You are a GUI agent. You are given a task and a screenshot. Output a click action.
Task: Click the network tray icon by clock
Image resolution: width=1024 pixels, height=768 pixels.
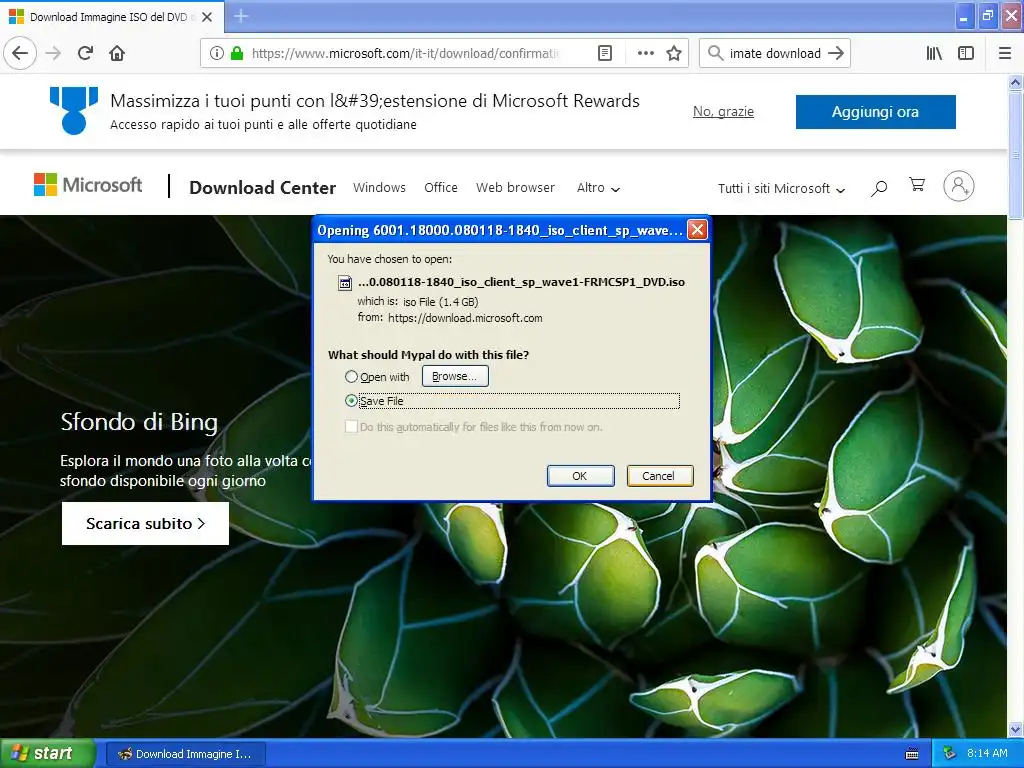click(950, 753)
